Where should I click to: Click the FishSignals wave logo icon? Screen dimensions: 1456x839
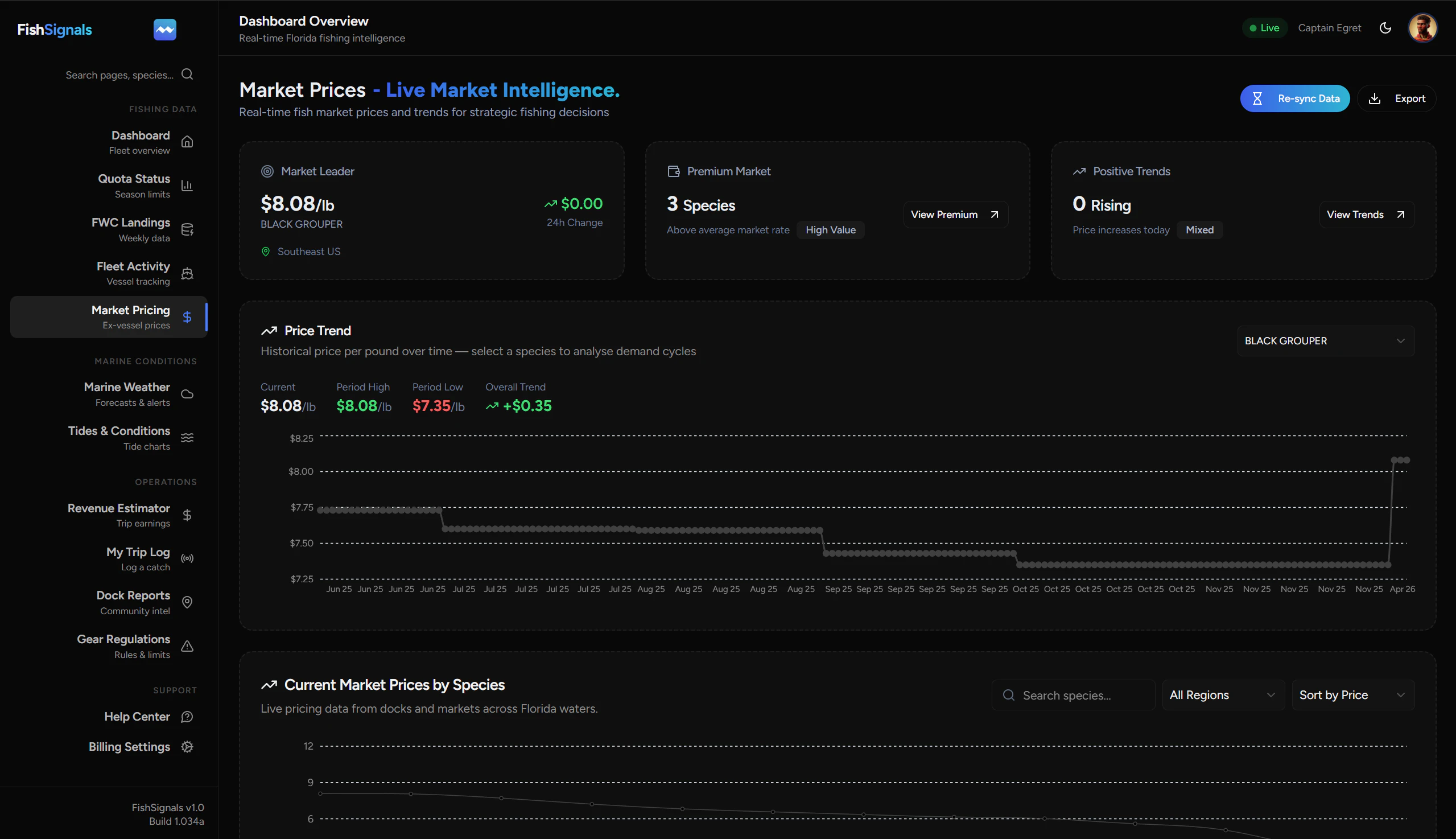[165, 30]
